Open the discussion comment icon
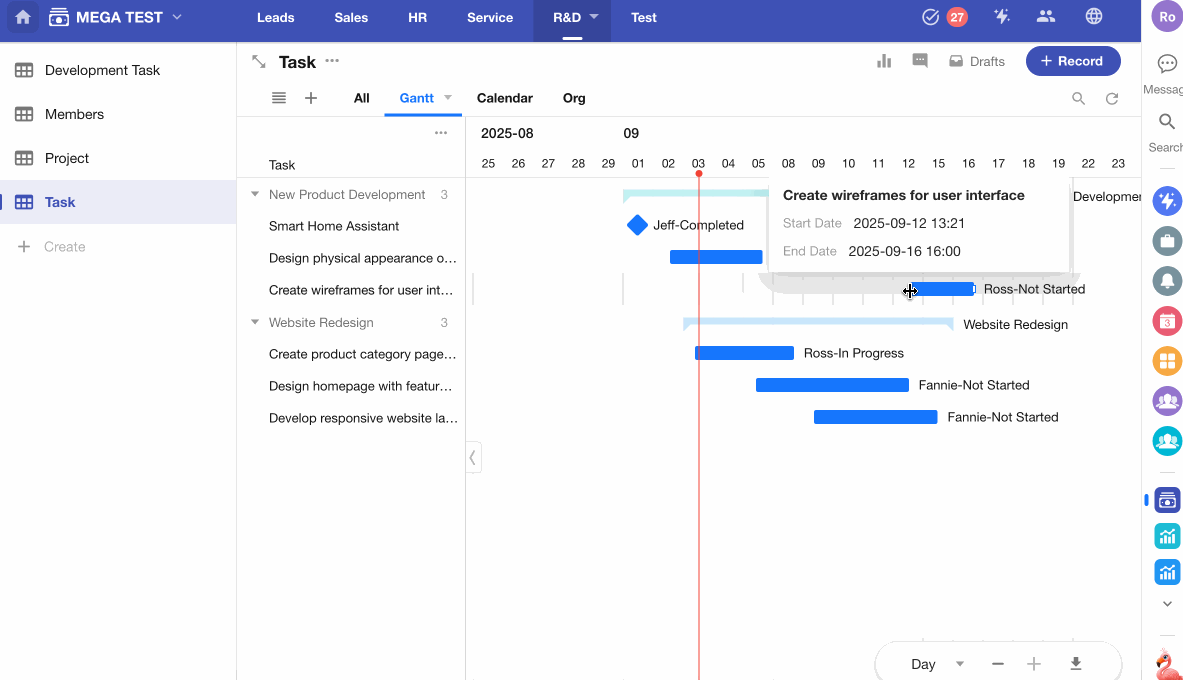The width and height of the screenshot is (1183, 680). (x=920, y=61)
